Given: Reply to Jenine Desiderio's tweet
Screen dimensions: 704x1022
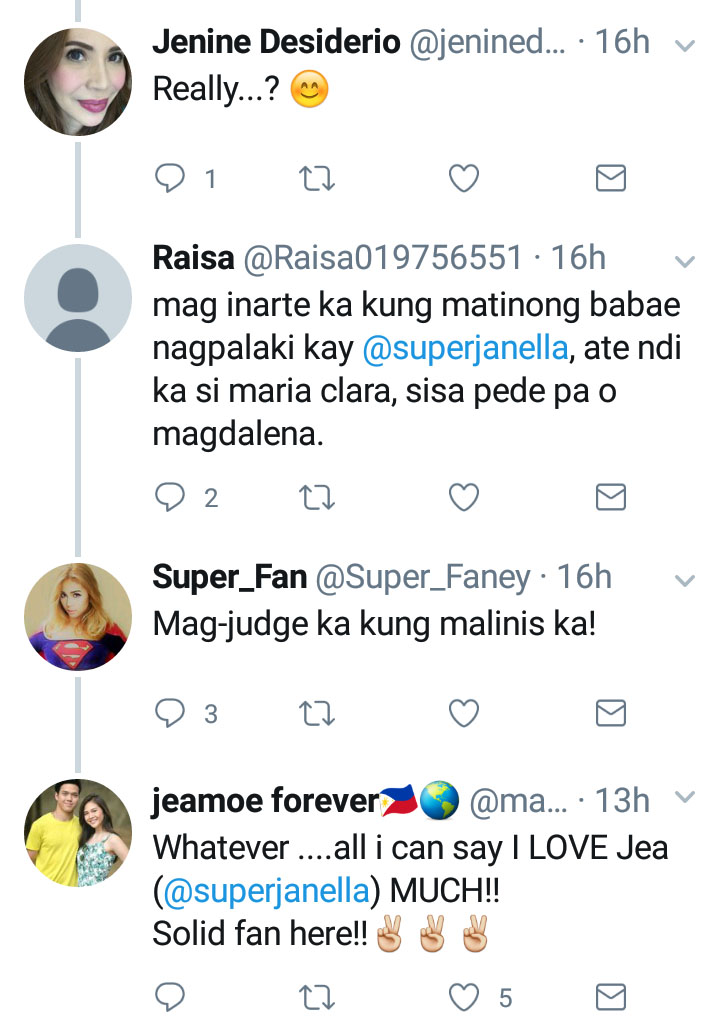Looking at the screenshot, I should pyautogui.click(x=168, y=179).
